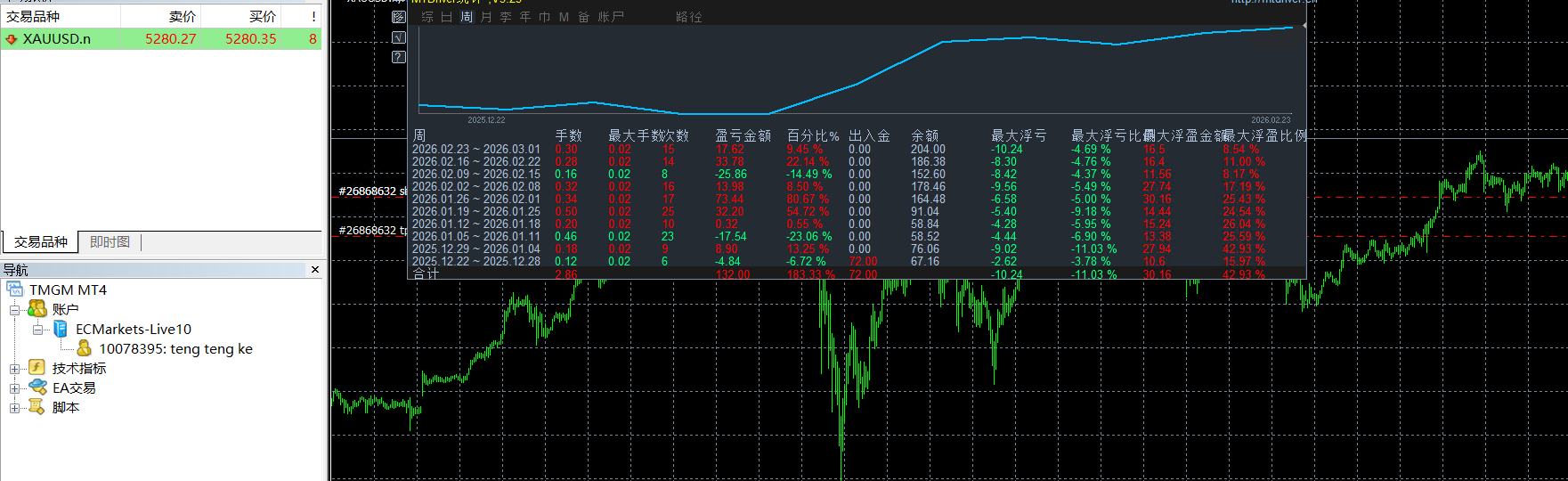Screen dimensions: 1568x481
Task: Open the question mark help icon
Action: (398, 57)
